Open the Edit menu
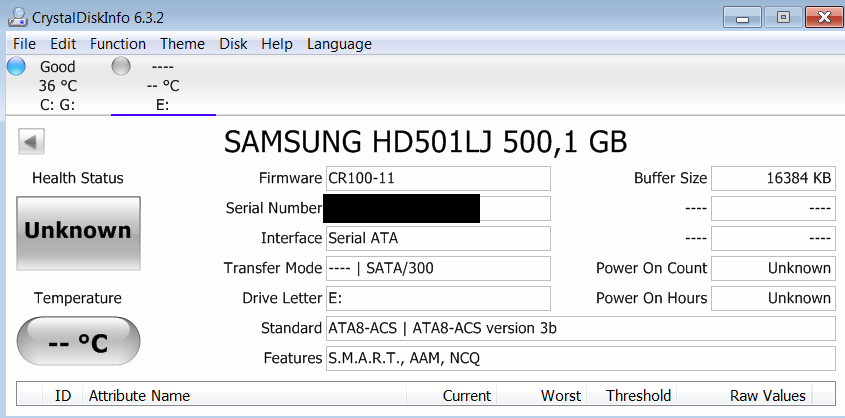Screen dimensions: 845x418 [x=63, y=44]
